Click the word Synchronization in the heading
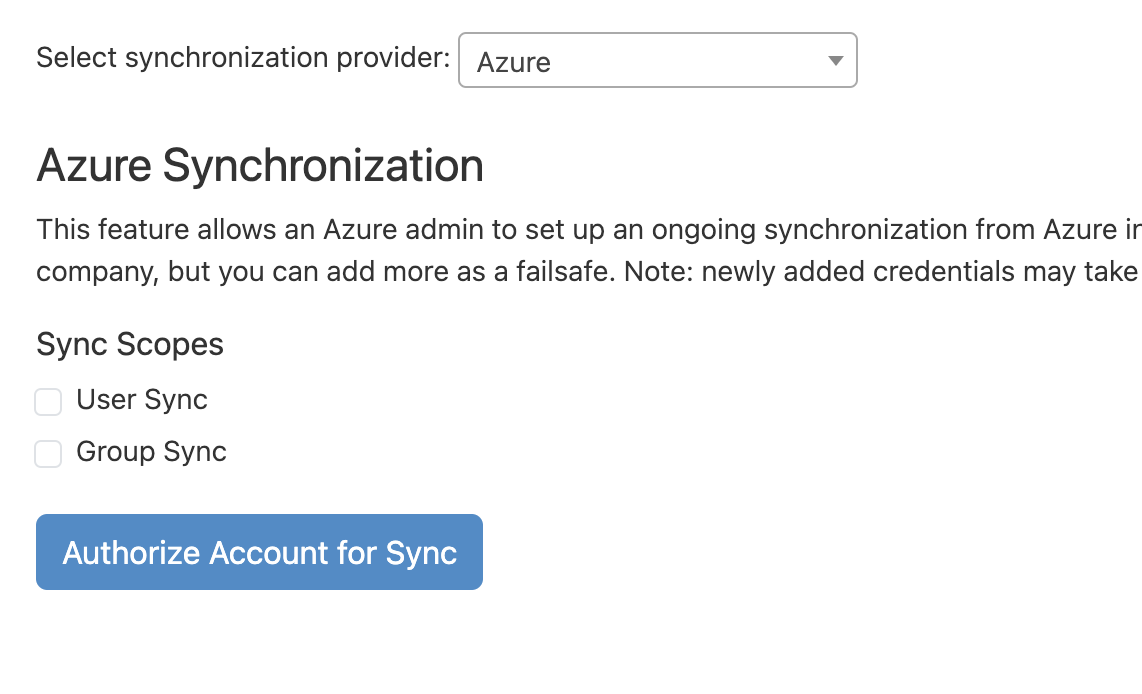 point(323,165)
